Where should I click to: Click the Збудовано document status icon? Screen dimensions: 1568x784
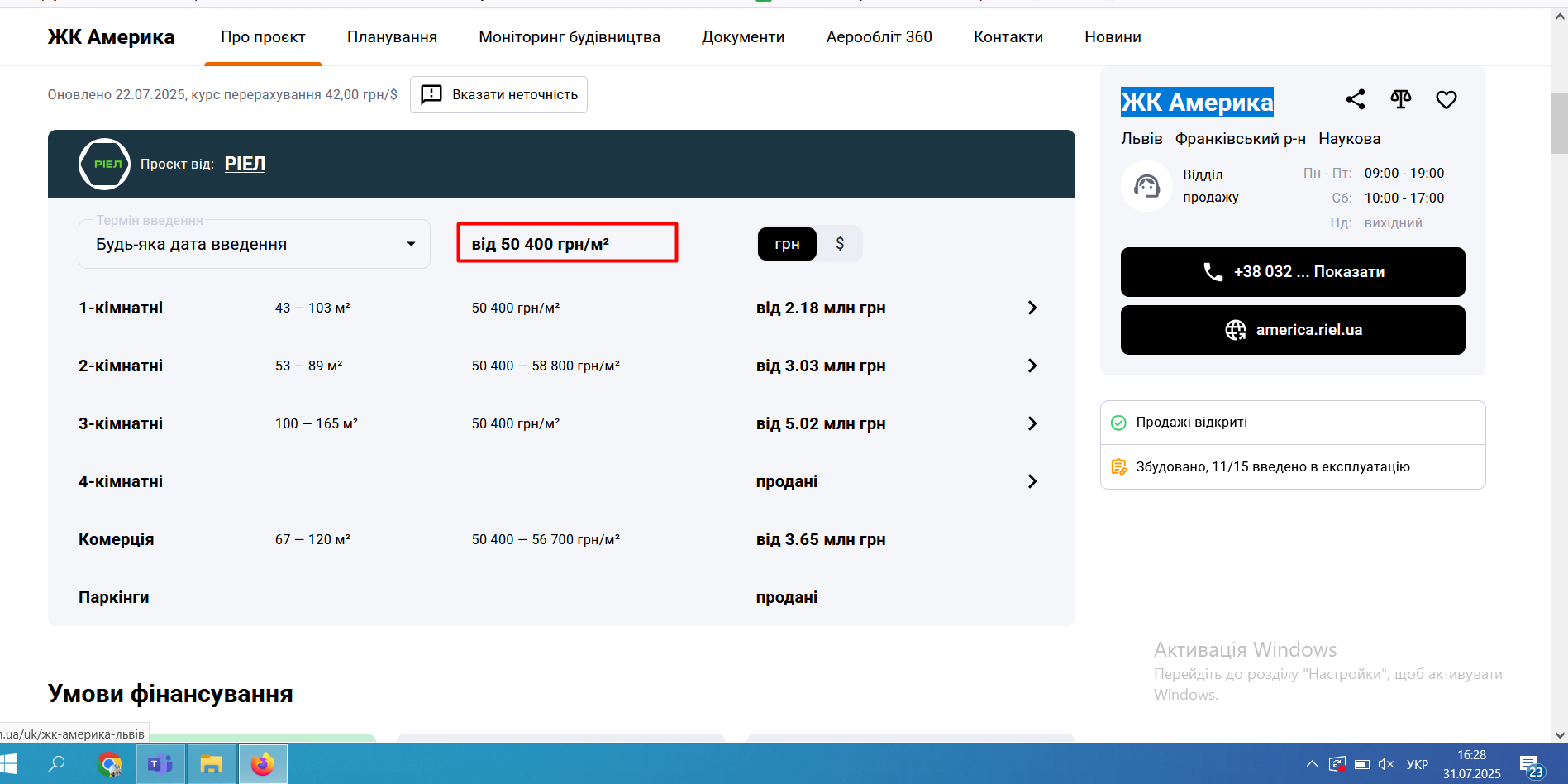[1118, 467]
